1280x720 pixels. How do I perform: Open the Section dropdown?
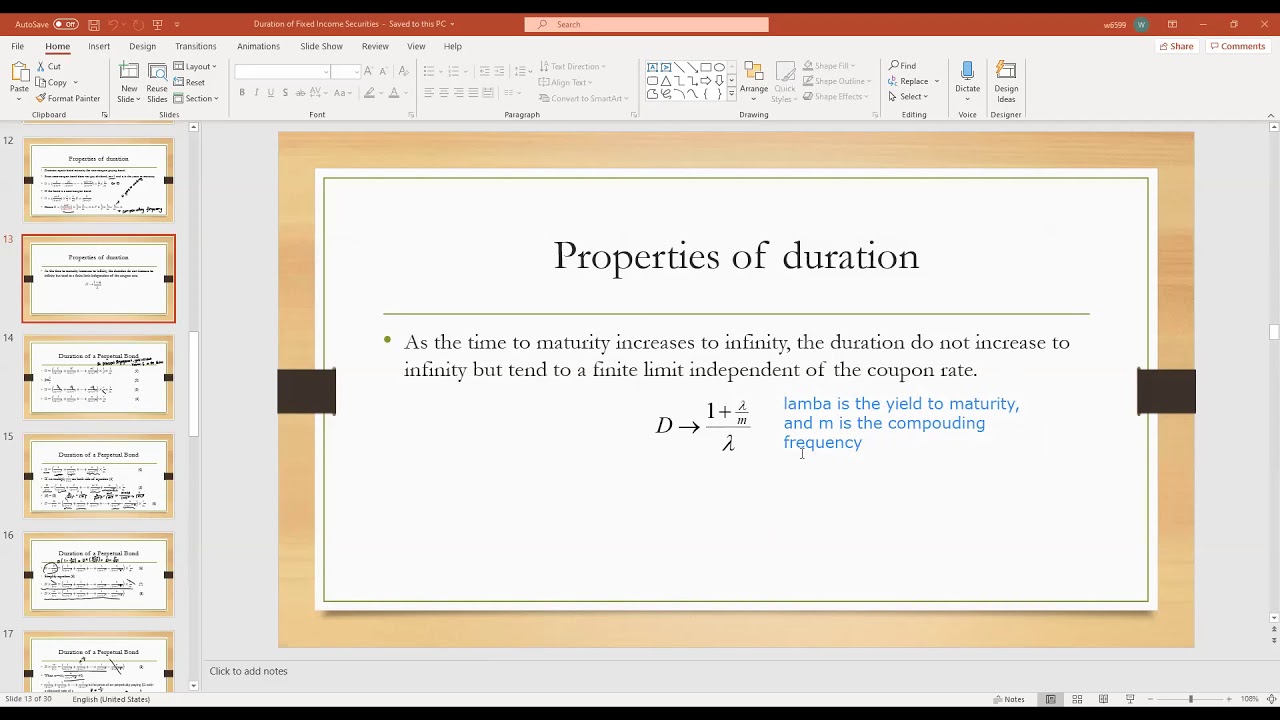point(196,98)
